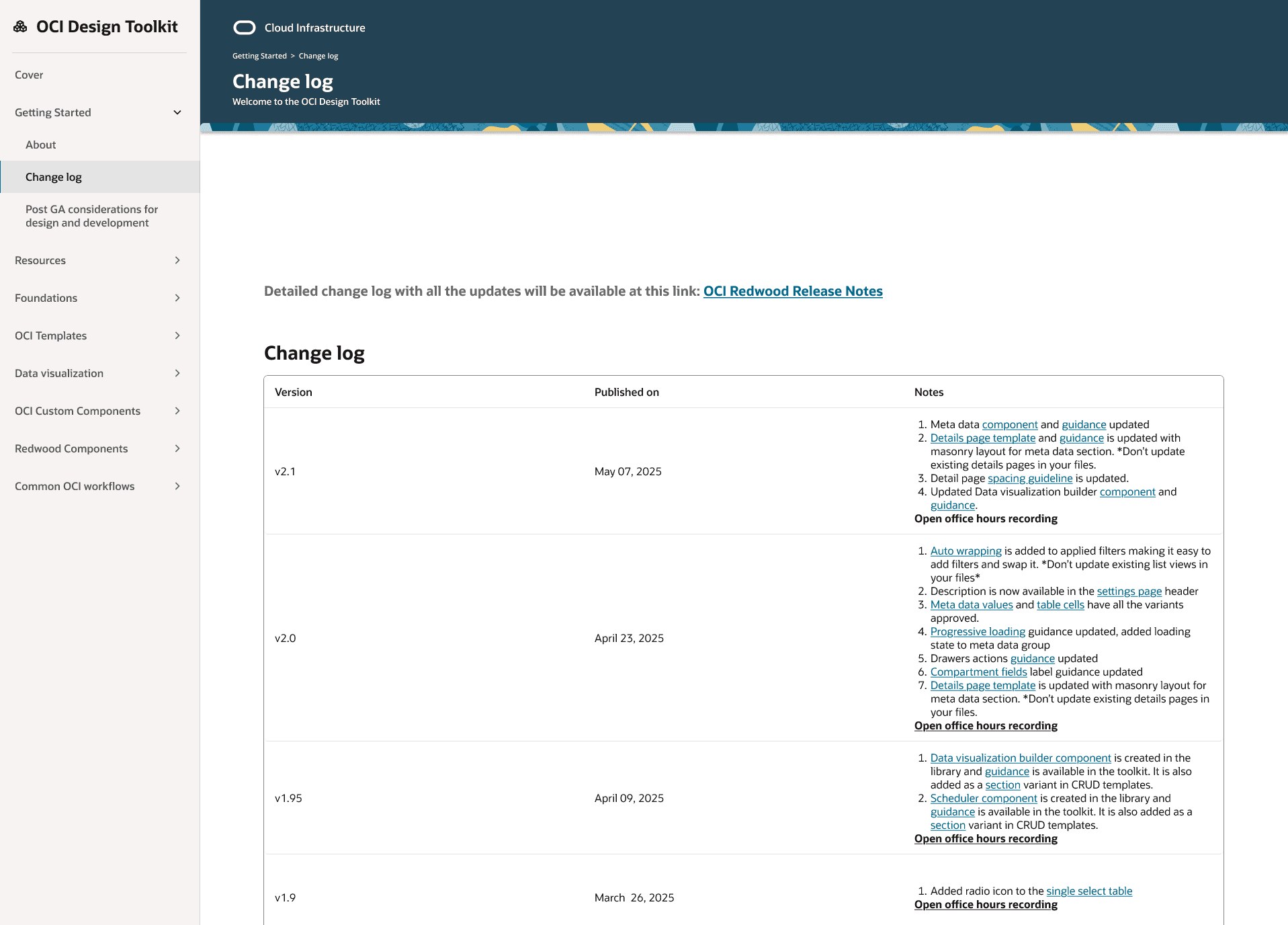Open the Compartment fields link
Screen dimensions: 1288x925
click(979, 672)
